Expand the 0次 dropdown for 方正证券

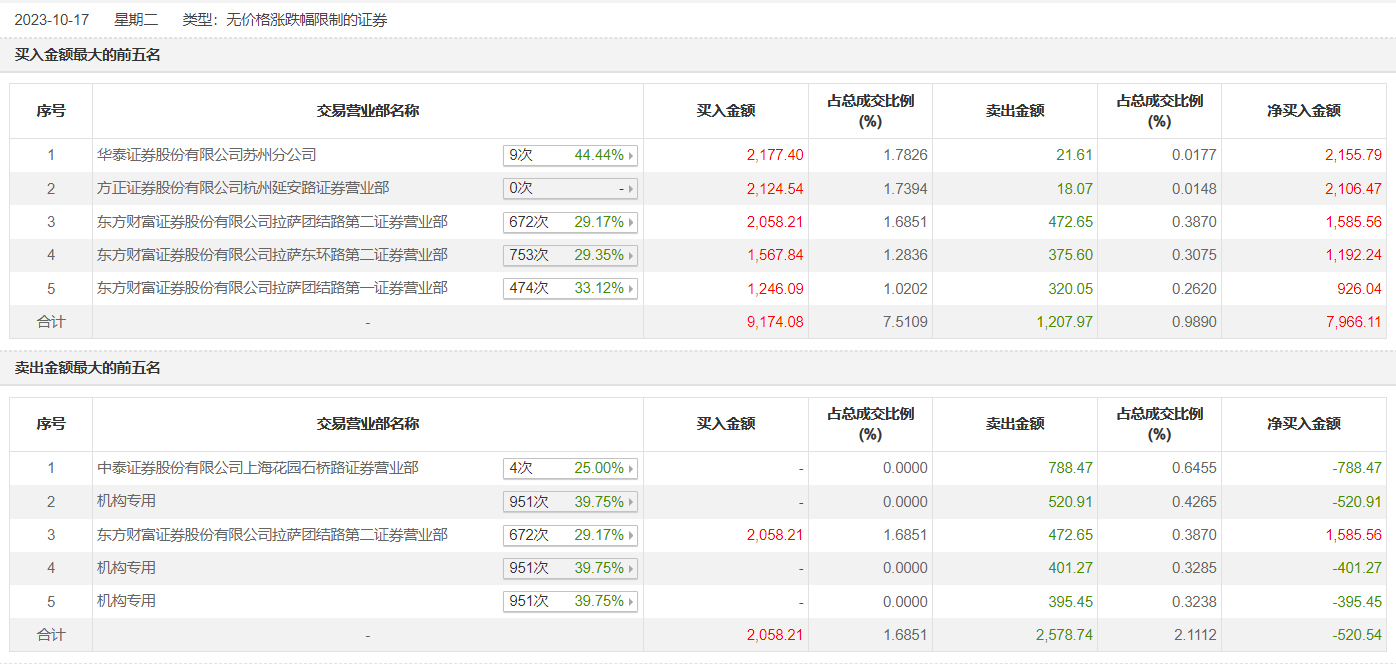coord(570,189)
